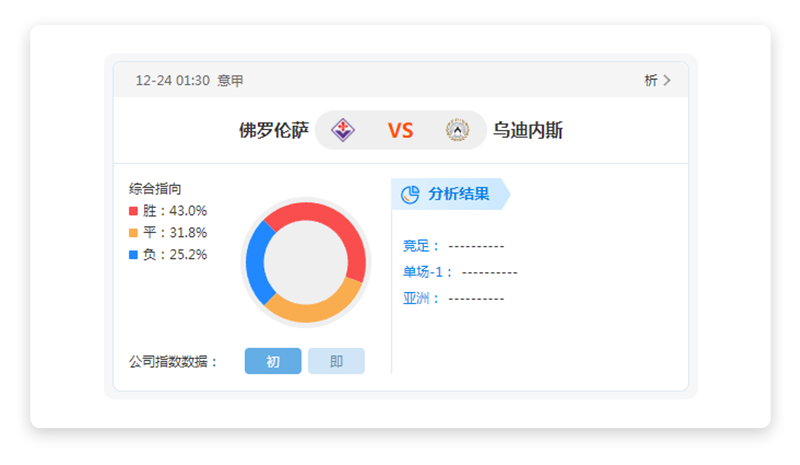Click the orange 平 legend square

pyautogui.click(x=133, y=233)
